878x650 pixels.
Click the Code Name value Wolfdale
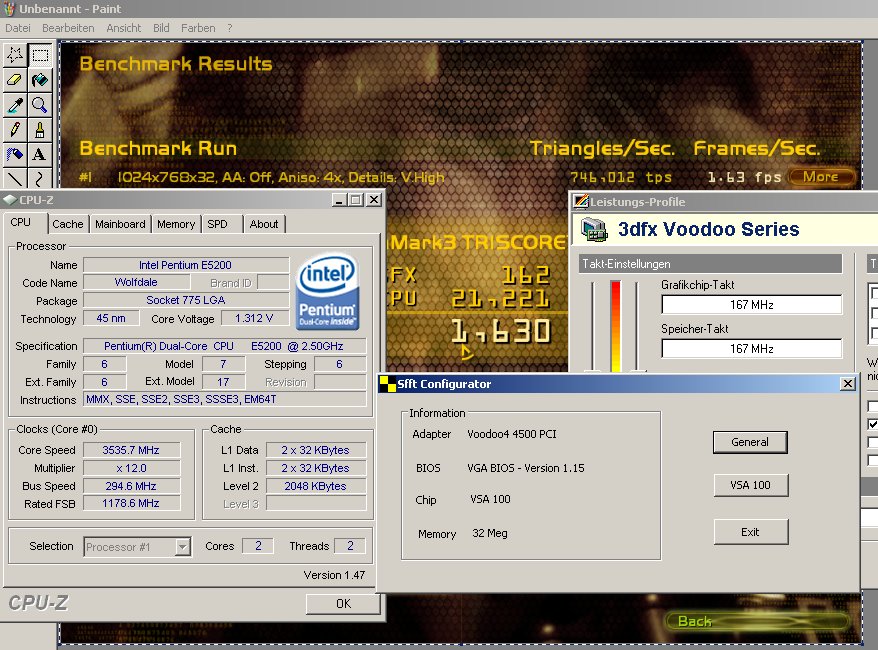[136, 282]
